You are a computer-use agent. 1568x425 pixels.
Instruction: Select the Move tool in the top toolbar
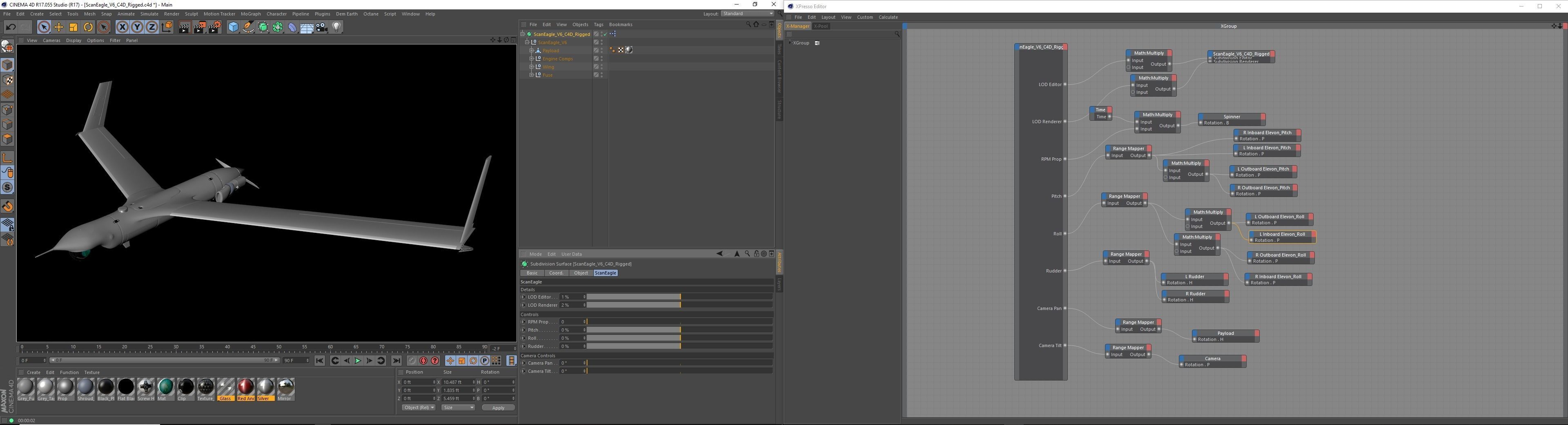pyautogui.click(x=59, y=27)
